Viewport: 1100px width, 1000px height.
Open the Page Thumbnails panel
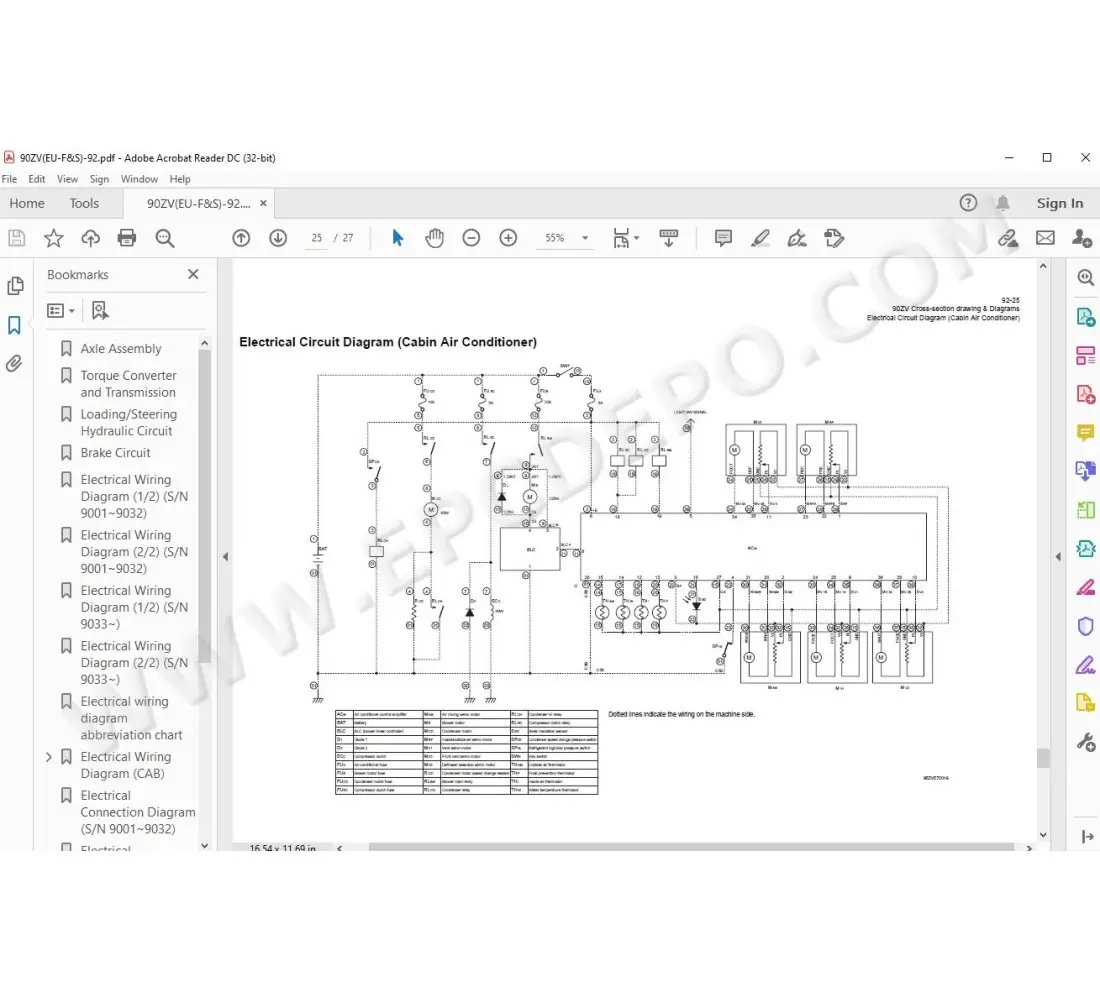16,285
